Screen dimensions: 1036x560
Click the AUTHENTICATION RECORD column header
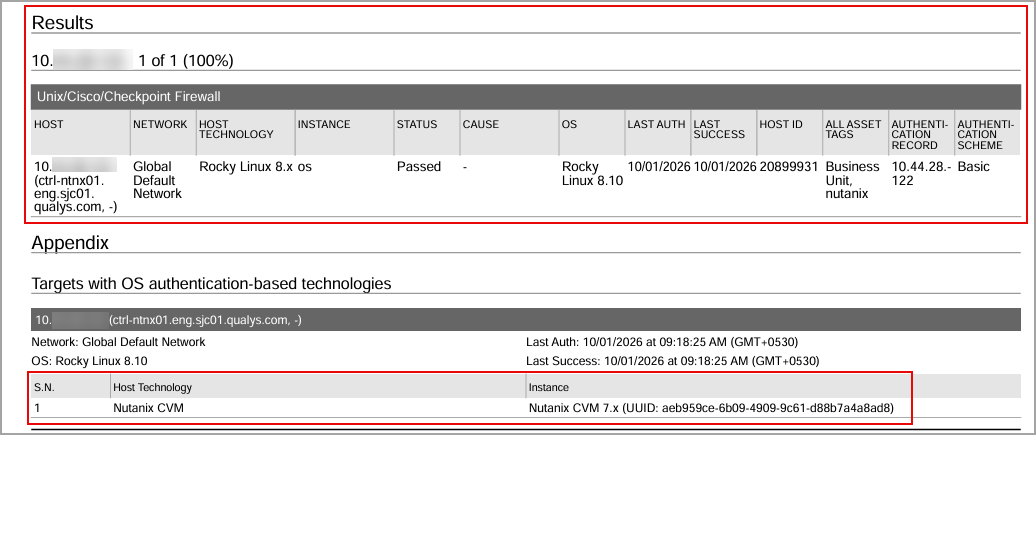pos(920,135)
